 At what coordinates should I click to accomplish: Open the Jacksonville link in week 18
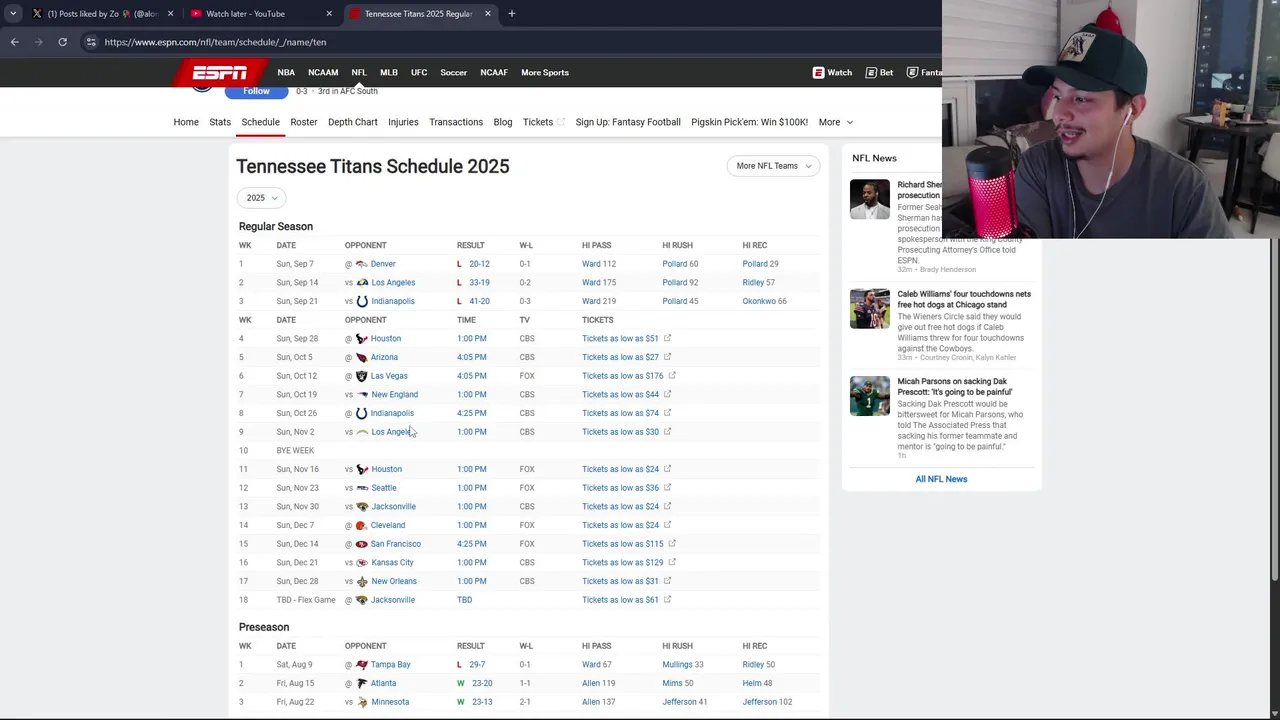[393, 600]
